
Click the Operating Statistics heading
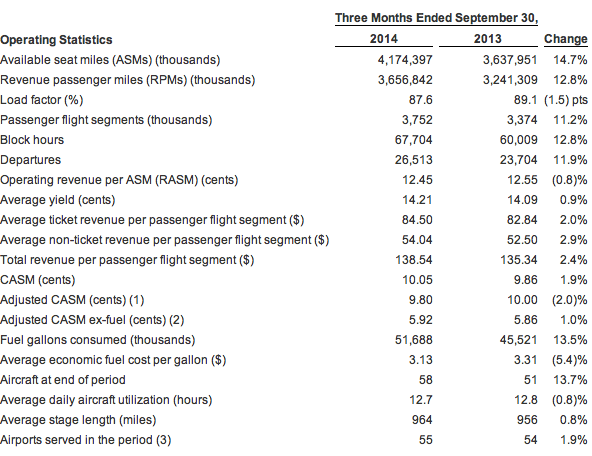coord(56,40)
